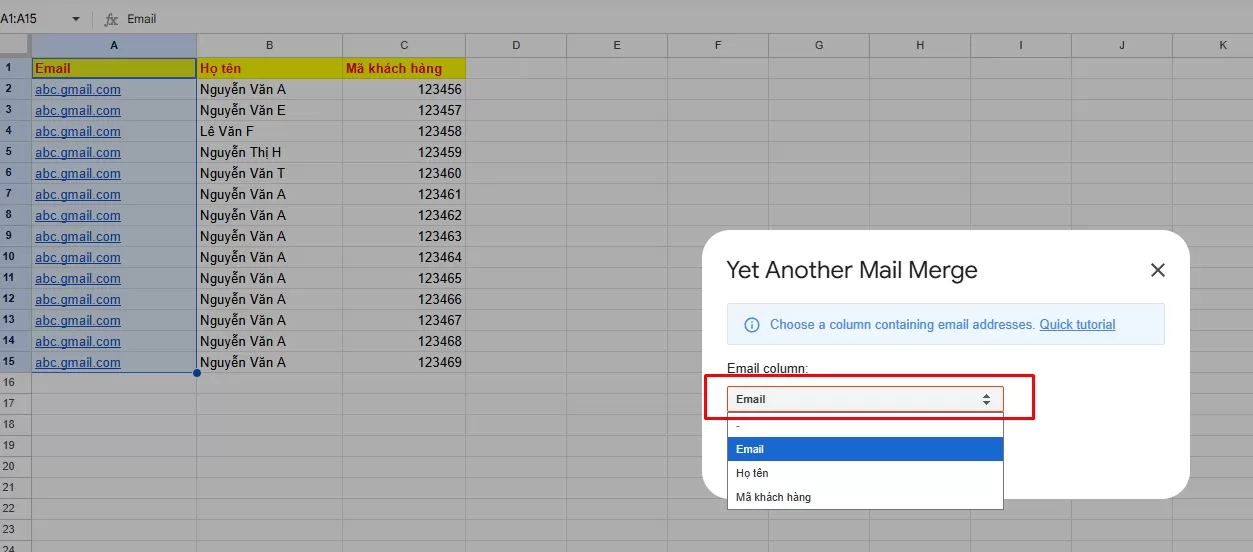
Task: Click the cell Lê Văn F
Action: click(269, 131)
